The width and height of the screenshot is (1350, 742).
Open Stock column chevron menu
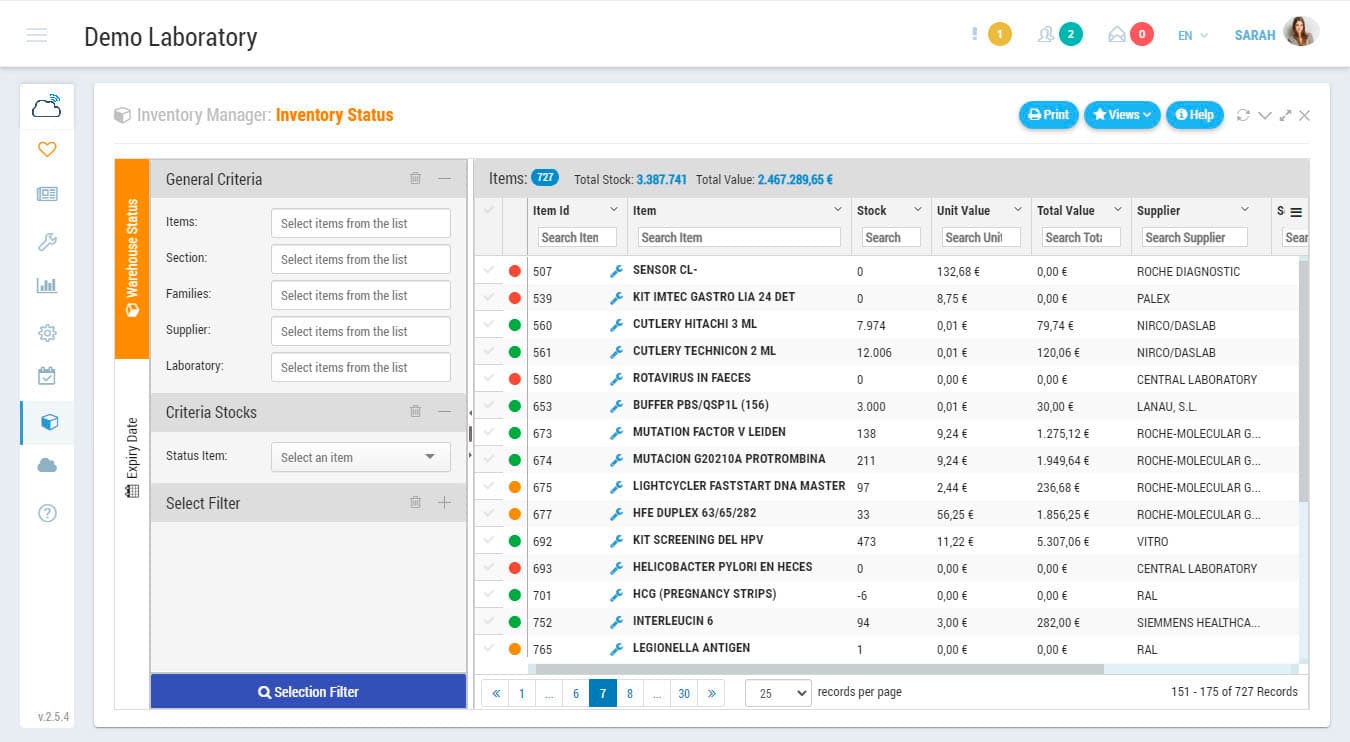(917, 210)
